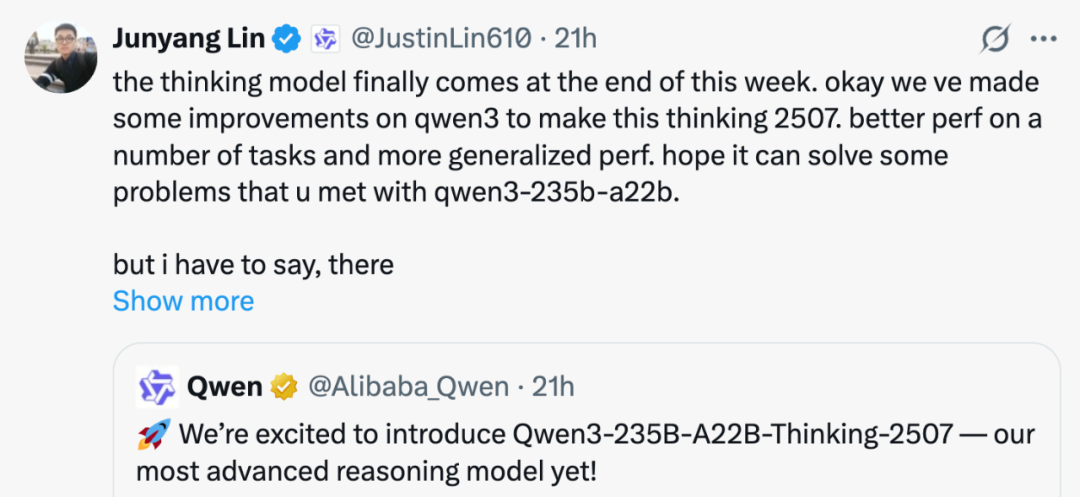Click the Qwen logo avatar in quoted post
The image size is (1080, 497).
pos(158,388)
